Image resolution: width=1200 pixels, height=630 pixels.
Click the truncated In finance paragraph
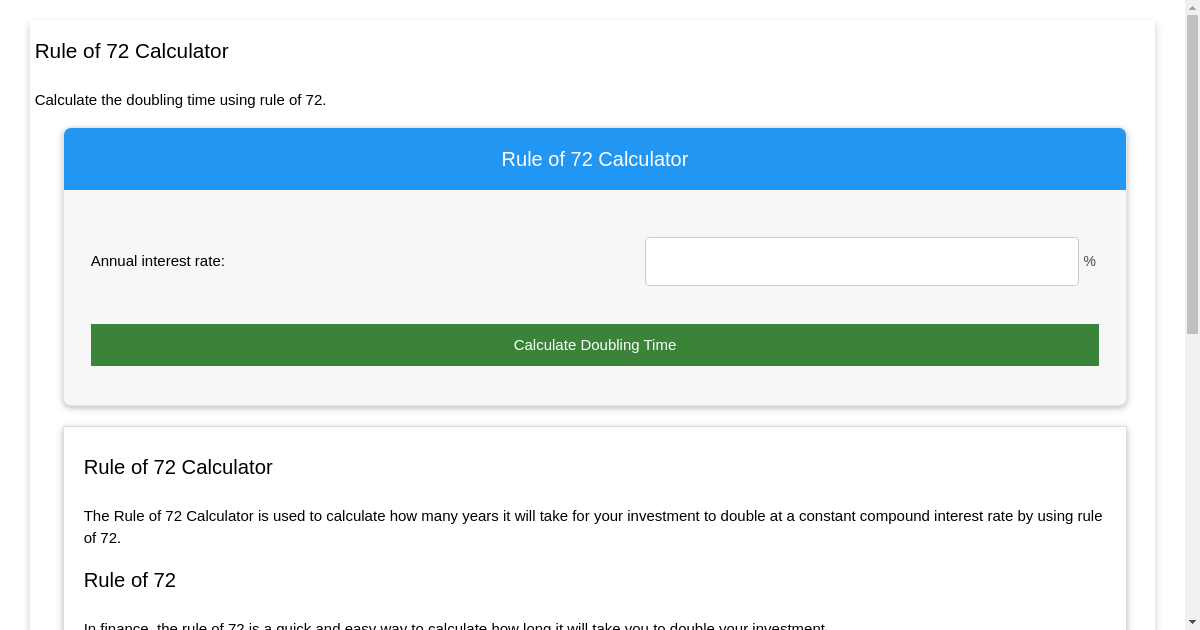[456, 626]
